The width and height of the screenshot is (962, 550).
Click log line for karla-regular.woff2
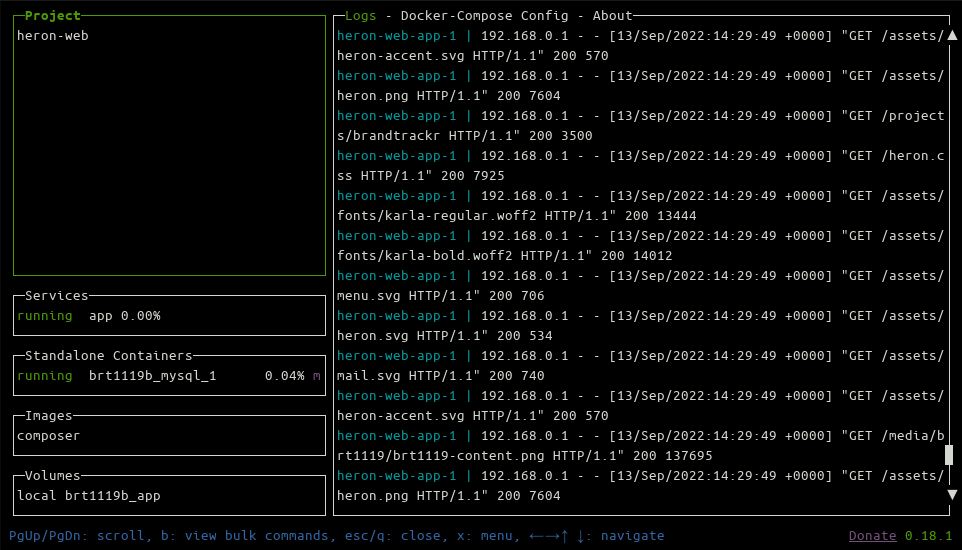click(641, 206)
